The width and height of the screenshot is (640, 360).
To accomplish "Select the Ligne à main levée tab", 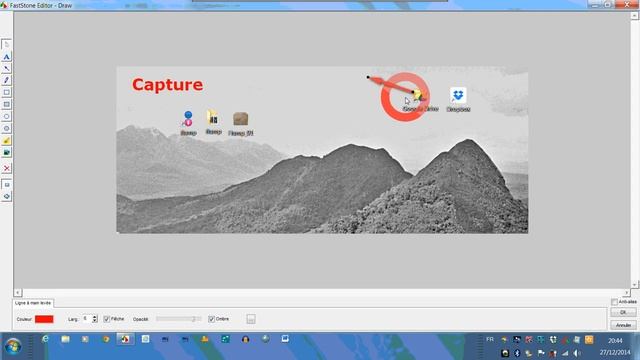I will 33,303.
